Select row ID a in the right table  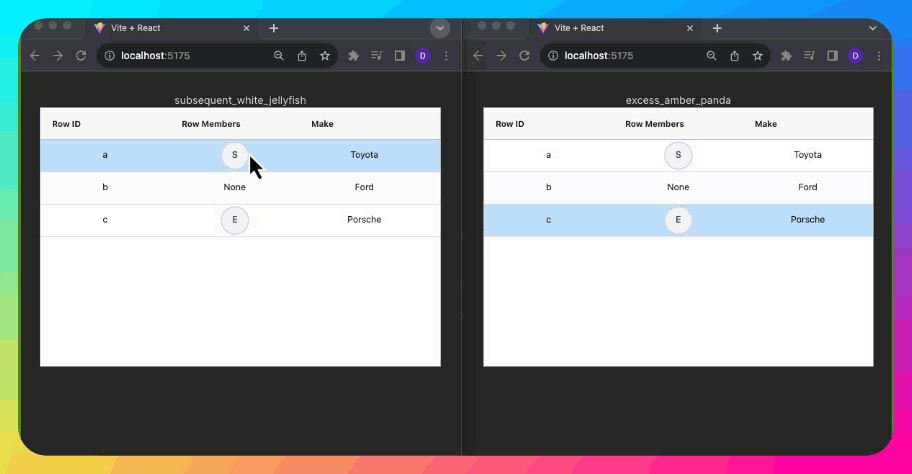[548, 155]
